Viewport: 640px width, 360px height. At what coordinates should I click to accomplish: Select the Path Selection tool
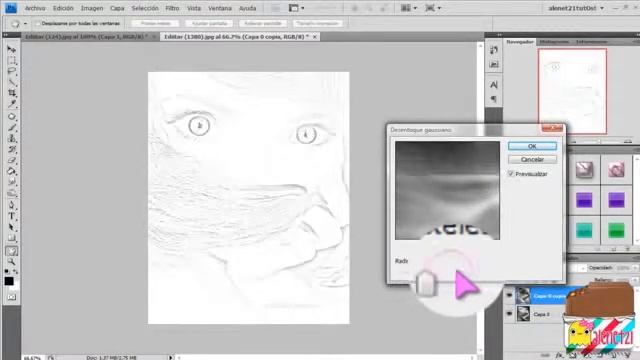11,227
